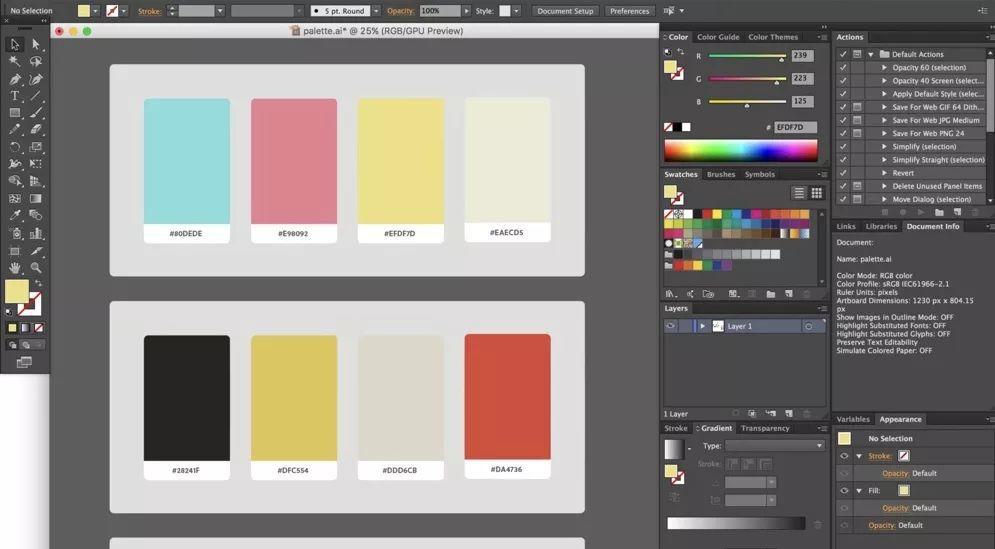Toggle the Stroke visibility eye in Appearance

[844, 456]
